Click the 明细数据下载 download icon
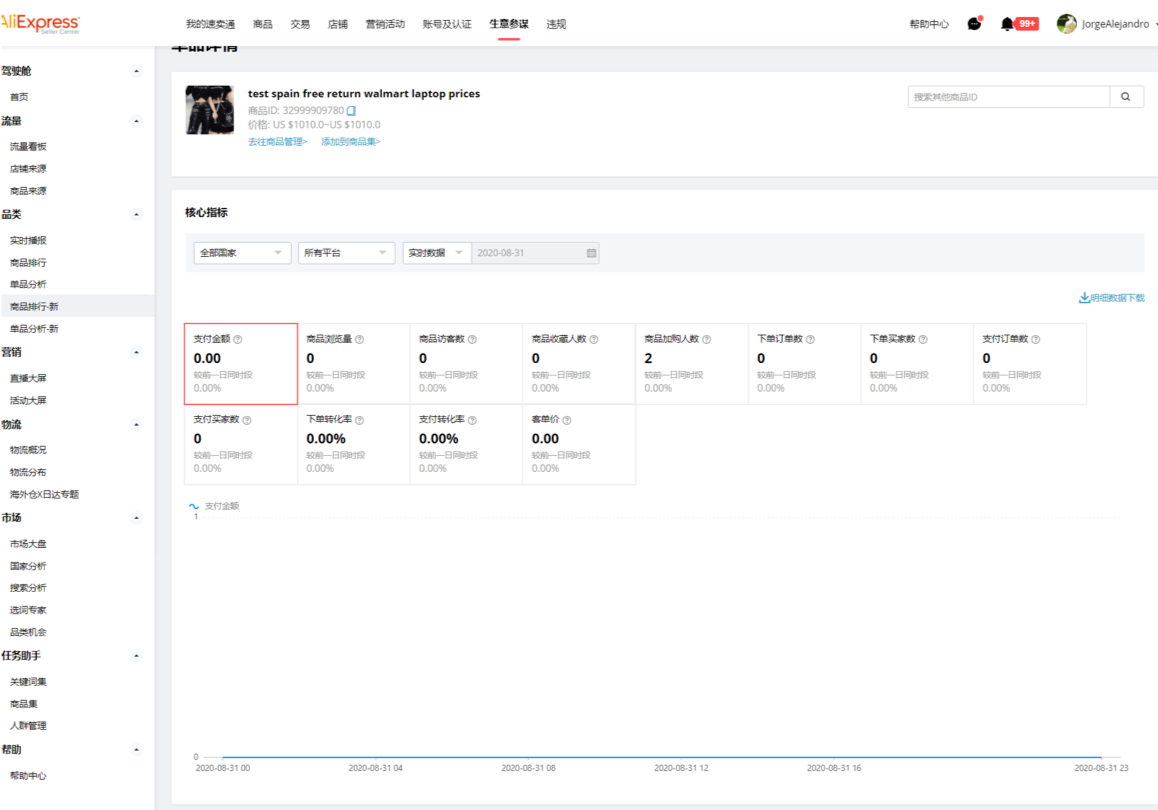 pos(1084,298)
